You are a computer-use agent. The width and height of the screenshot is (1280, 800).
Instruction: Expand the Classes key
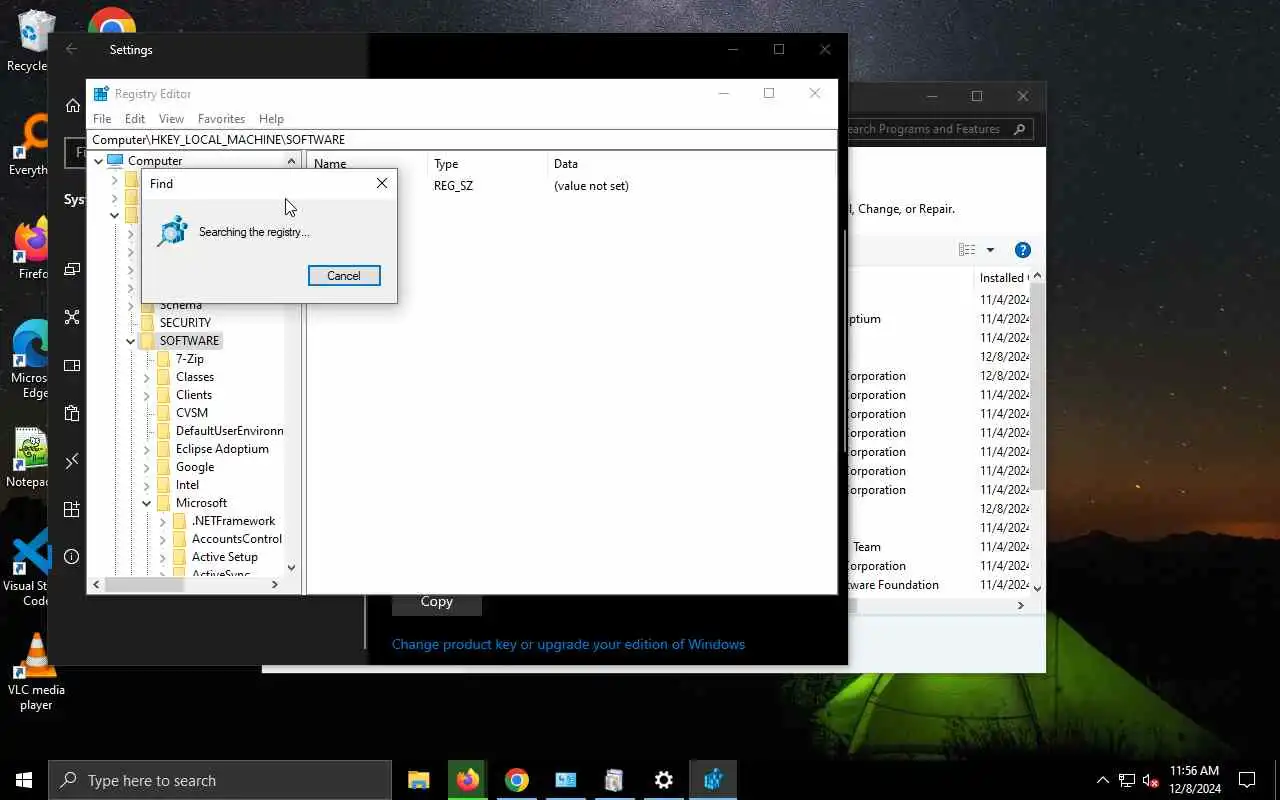[146, 377]
